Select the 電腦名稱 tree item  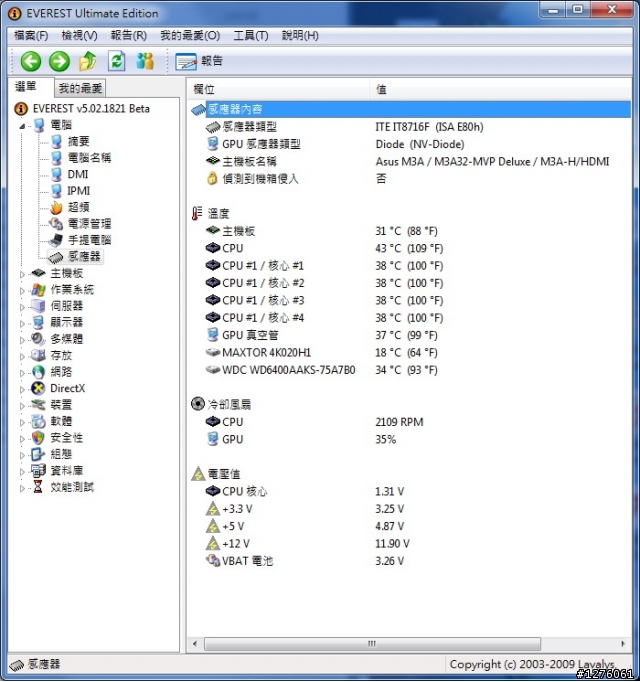[89, 157]
